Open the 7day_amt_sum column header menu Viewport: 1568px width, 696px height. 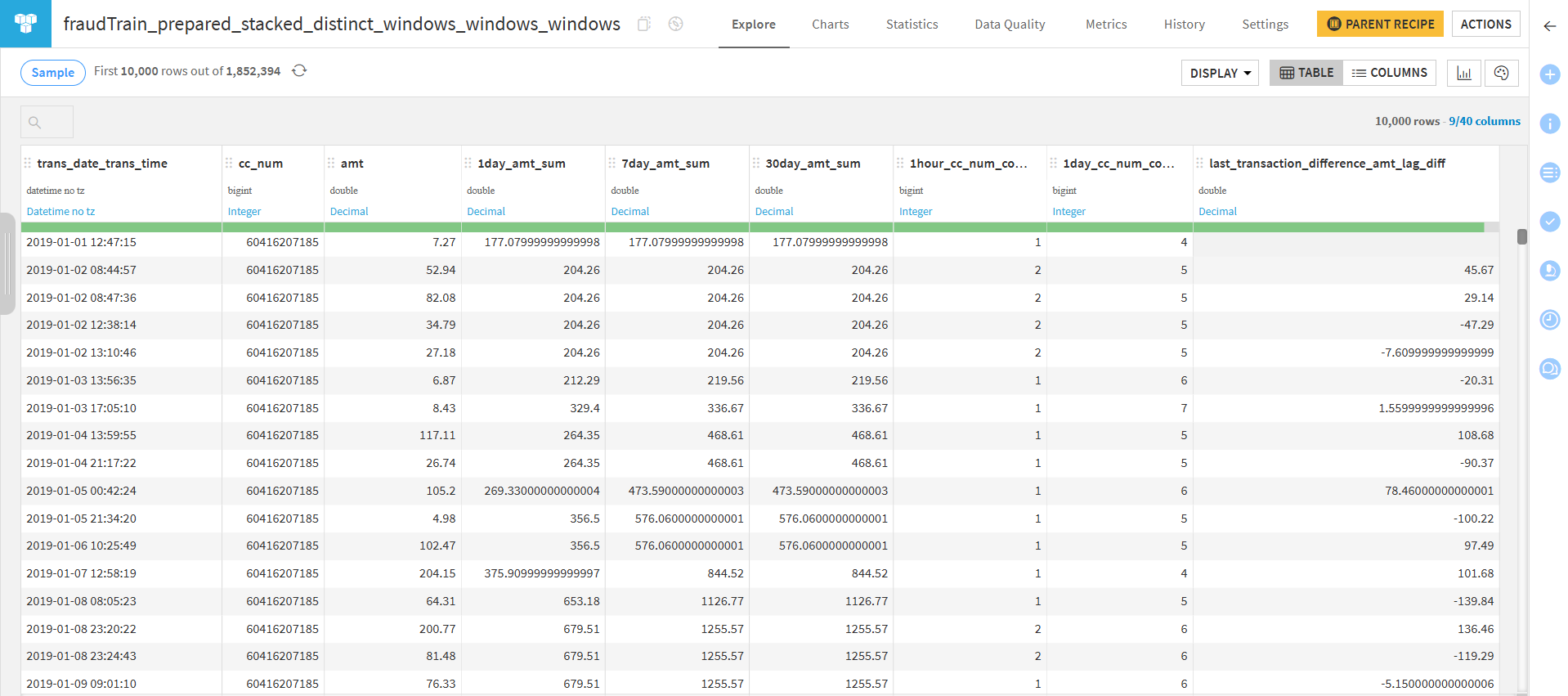pos(665,164)
